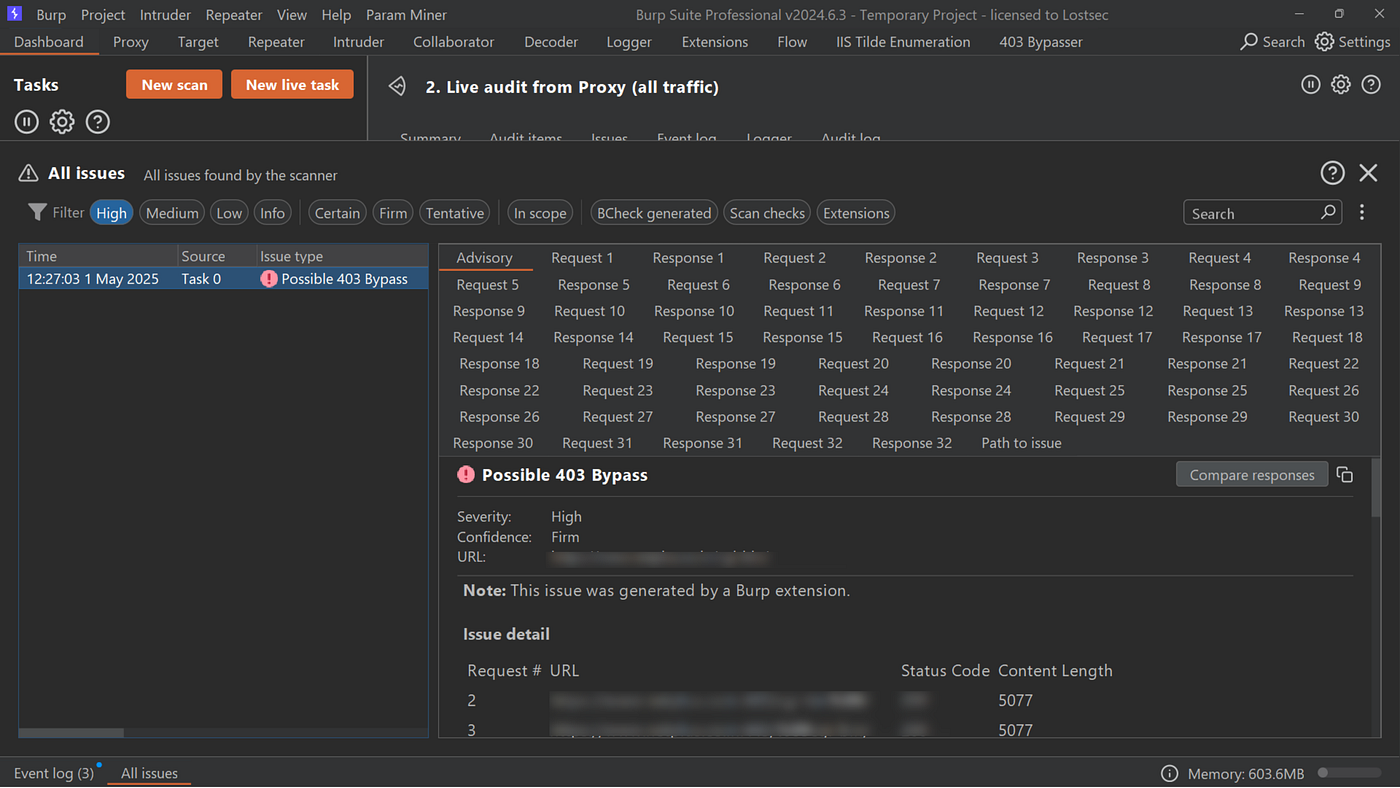Open the Burp menu
The width and height of the screenshot is (1400, 788).
coord(51,15)
